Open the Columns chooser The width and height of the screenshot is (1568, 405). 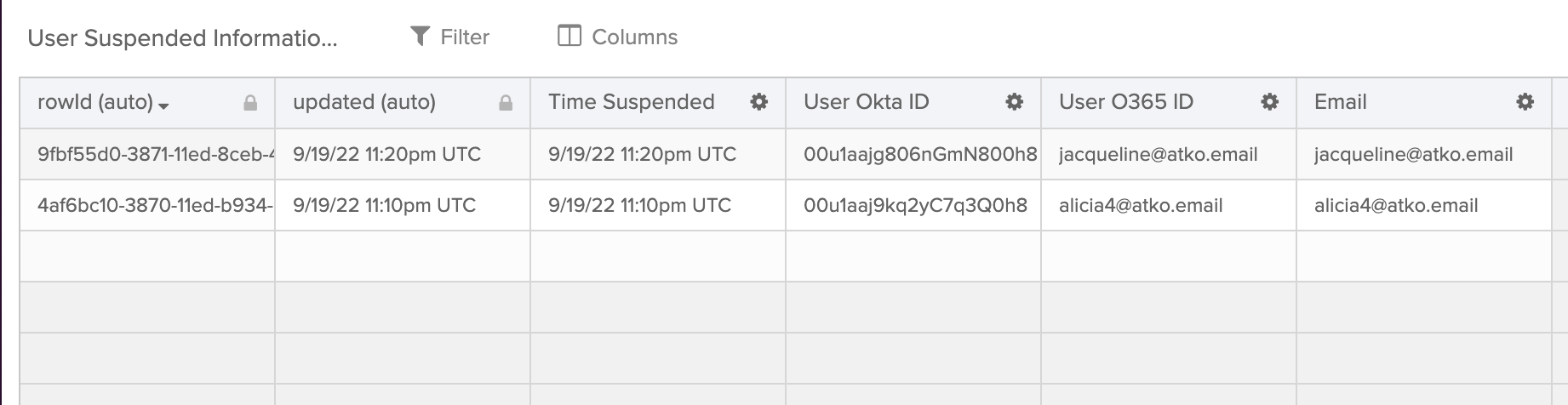634,37
